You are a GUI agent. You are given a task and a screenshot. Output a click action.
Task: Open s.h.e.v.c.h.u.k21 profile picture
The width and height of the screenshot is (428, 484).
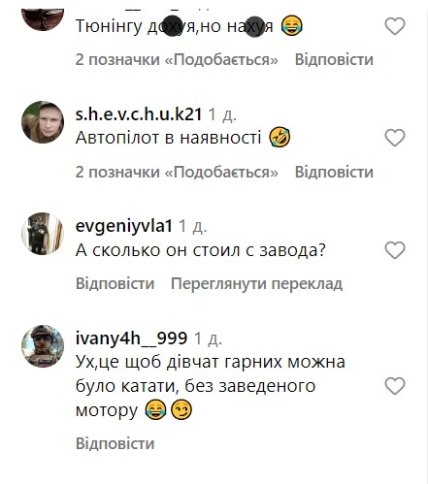click(43, 122)
